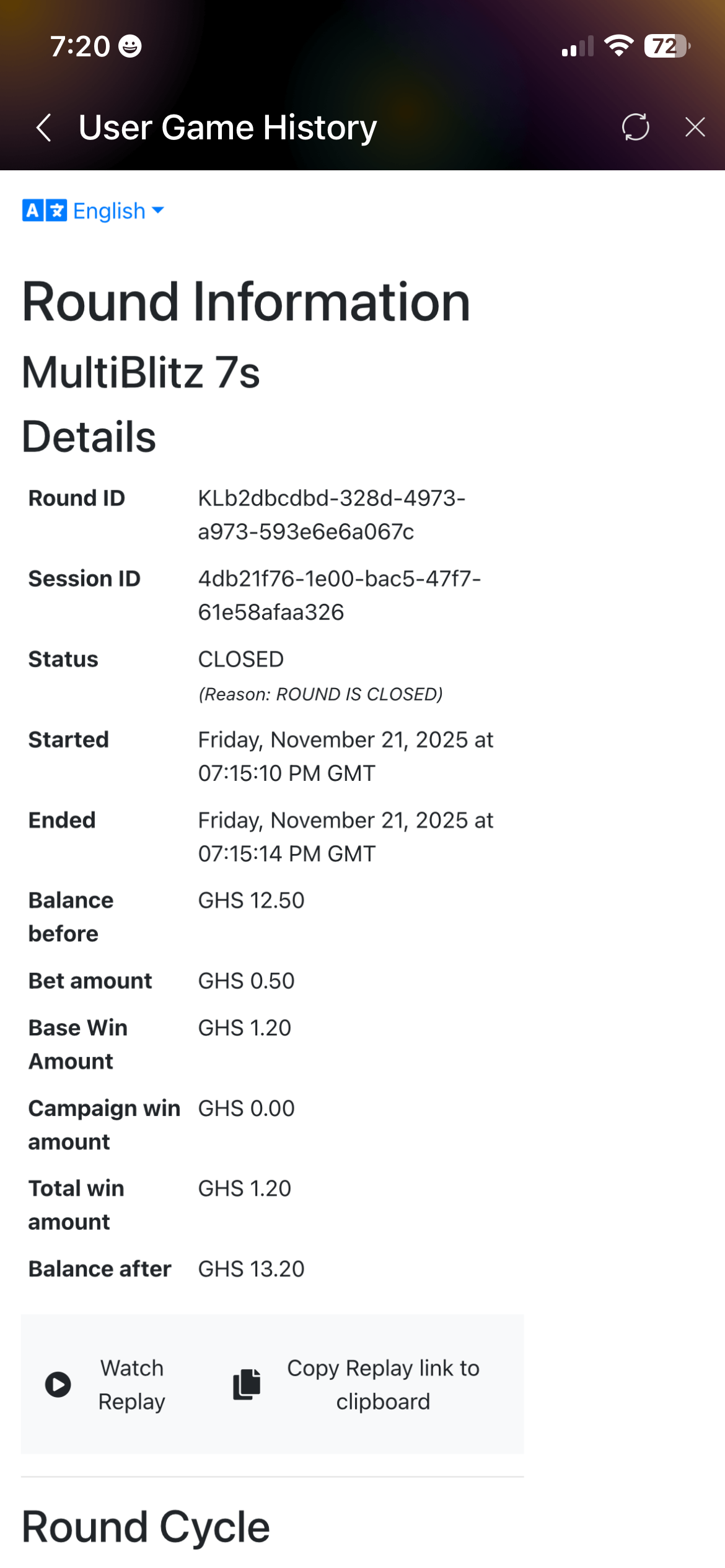
Task: Click the MultiBlitz 7s game name
Action: pos(141,373)
